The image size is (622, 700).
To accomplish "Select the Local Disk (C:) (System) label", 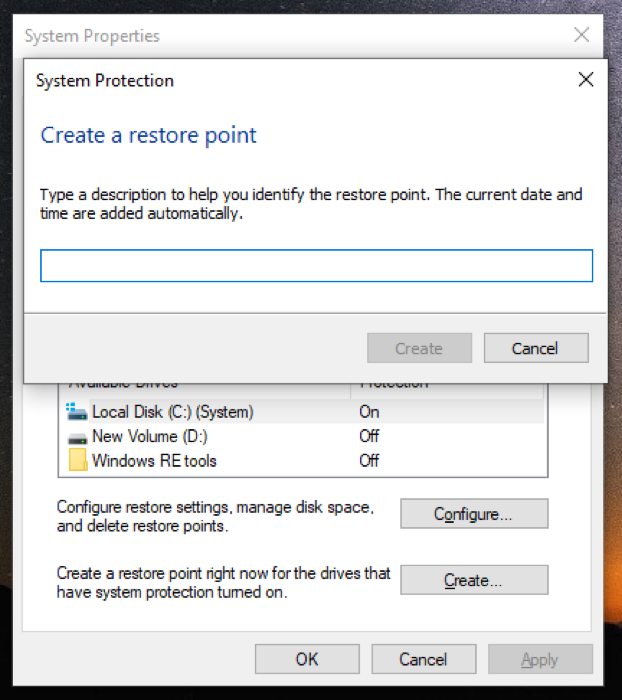I will (172, 411).
